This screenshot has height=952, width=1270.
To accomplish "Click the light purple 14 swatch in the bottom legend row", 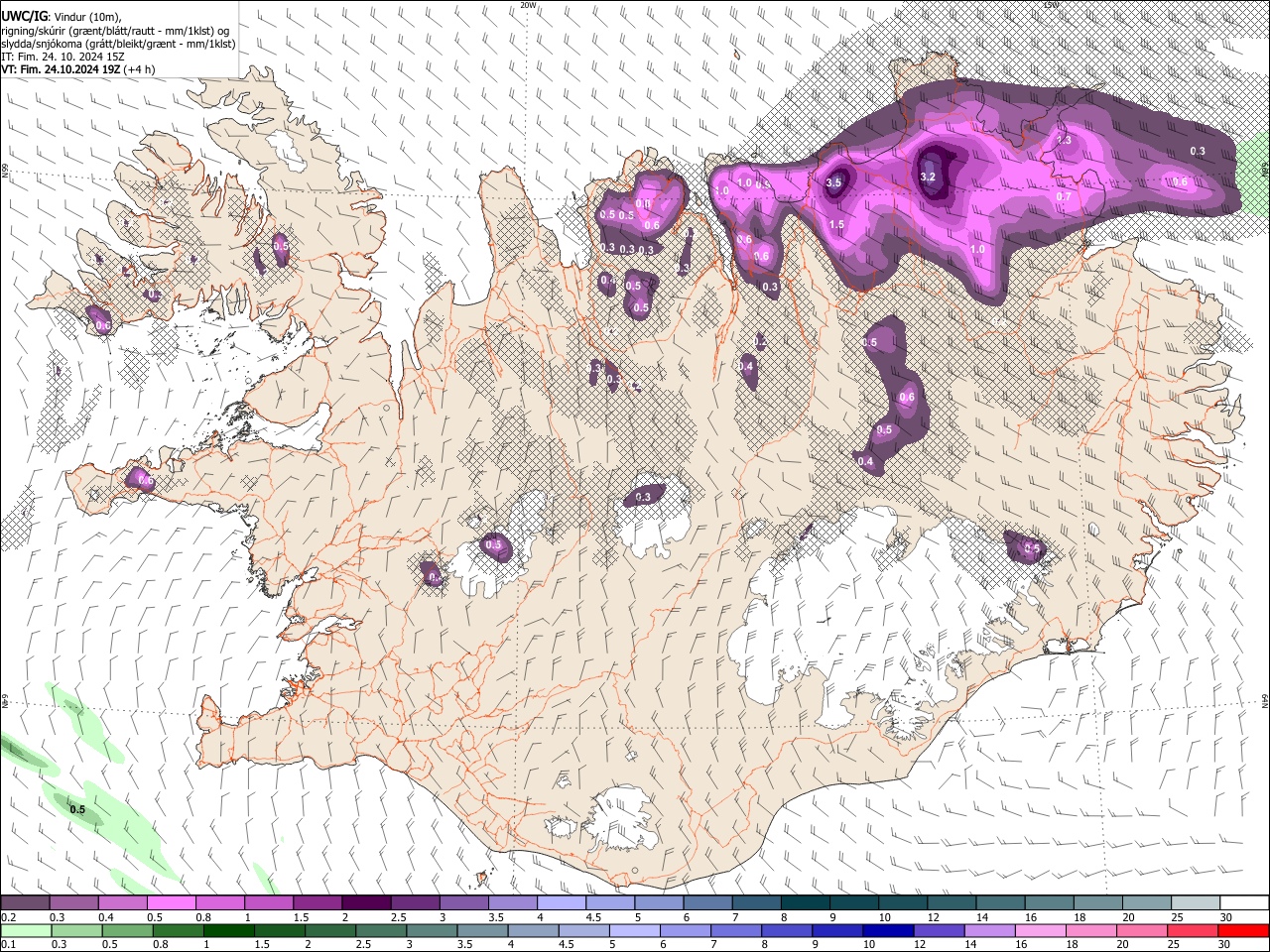I will (x=989, y=930).
